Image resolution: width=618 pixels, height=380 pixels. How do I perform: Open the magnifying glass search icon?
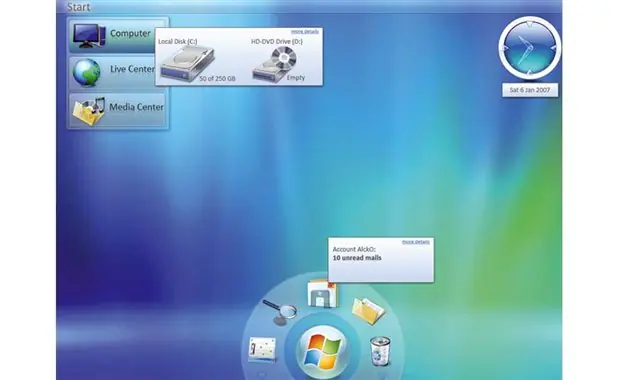[x=280, y=312]
